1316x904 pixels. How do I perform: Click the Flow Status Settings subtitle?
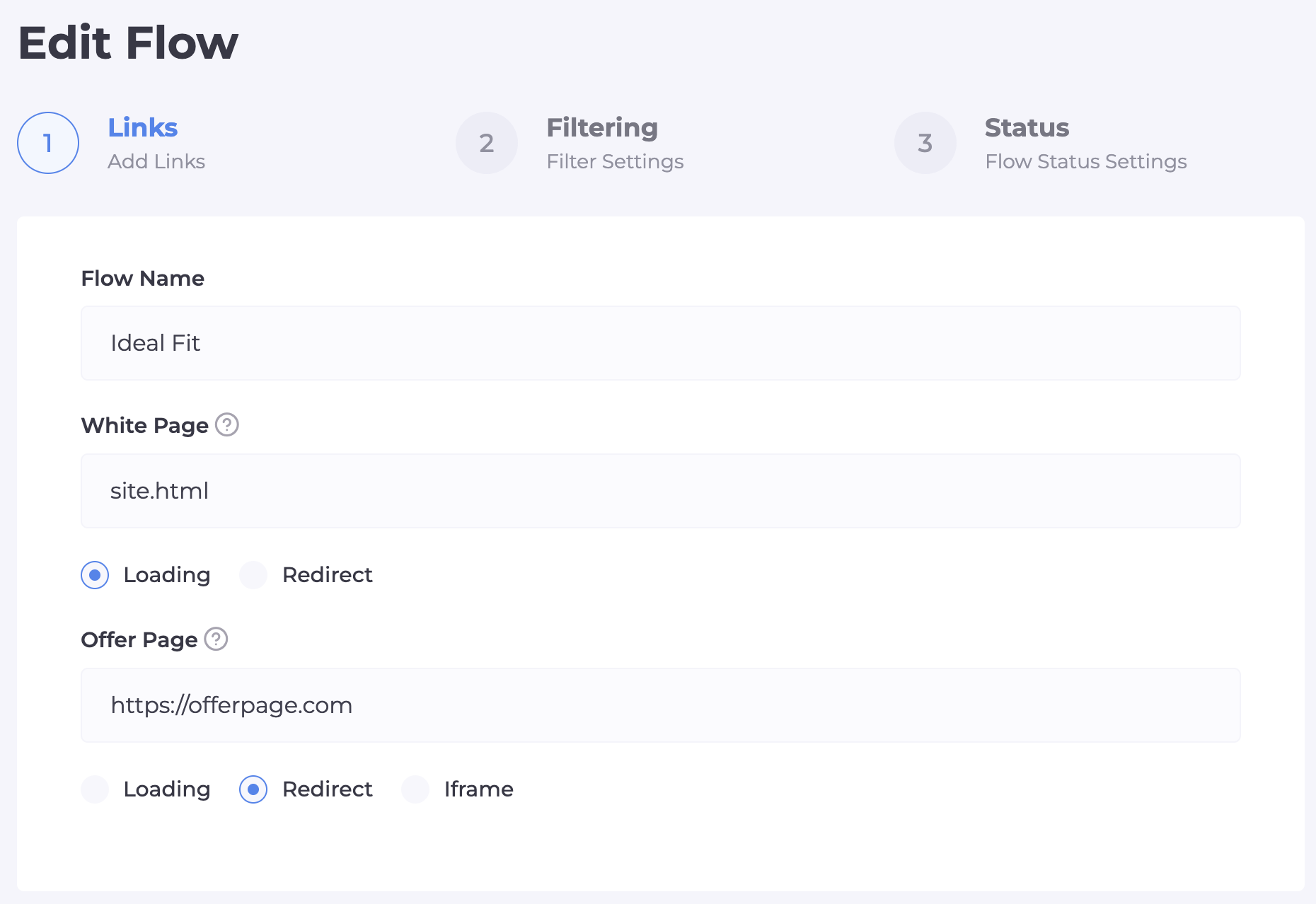point(1085,162)
